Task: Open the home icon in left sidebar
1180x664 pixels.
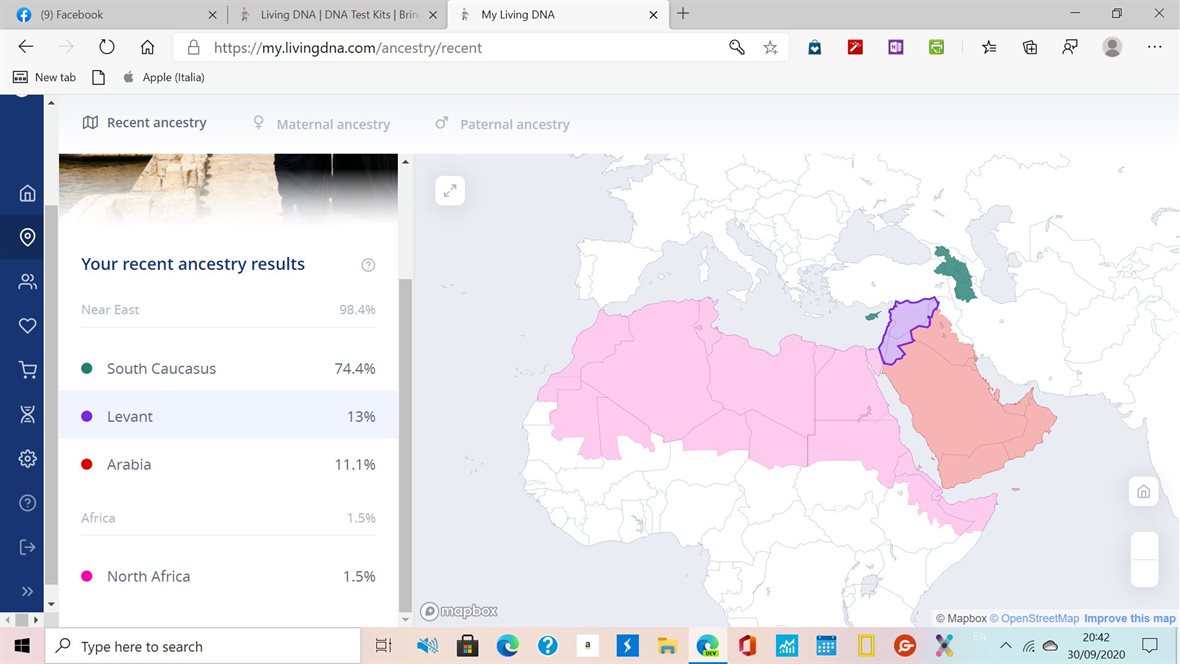Action: [27, 193]
